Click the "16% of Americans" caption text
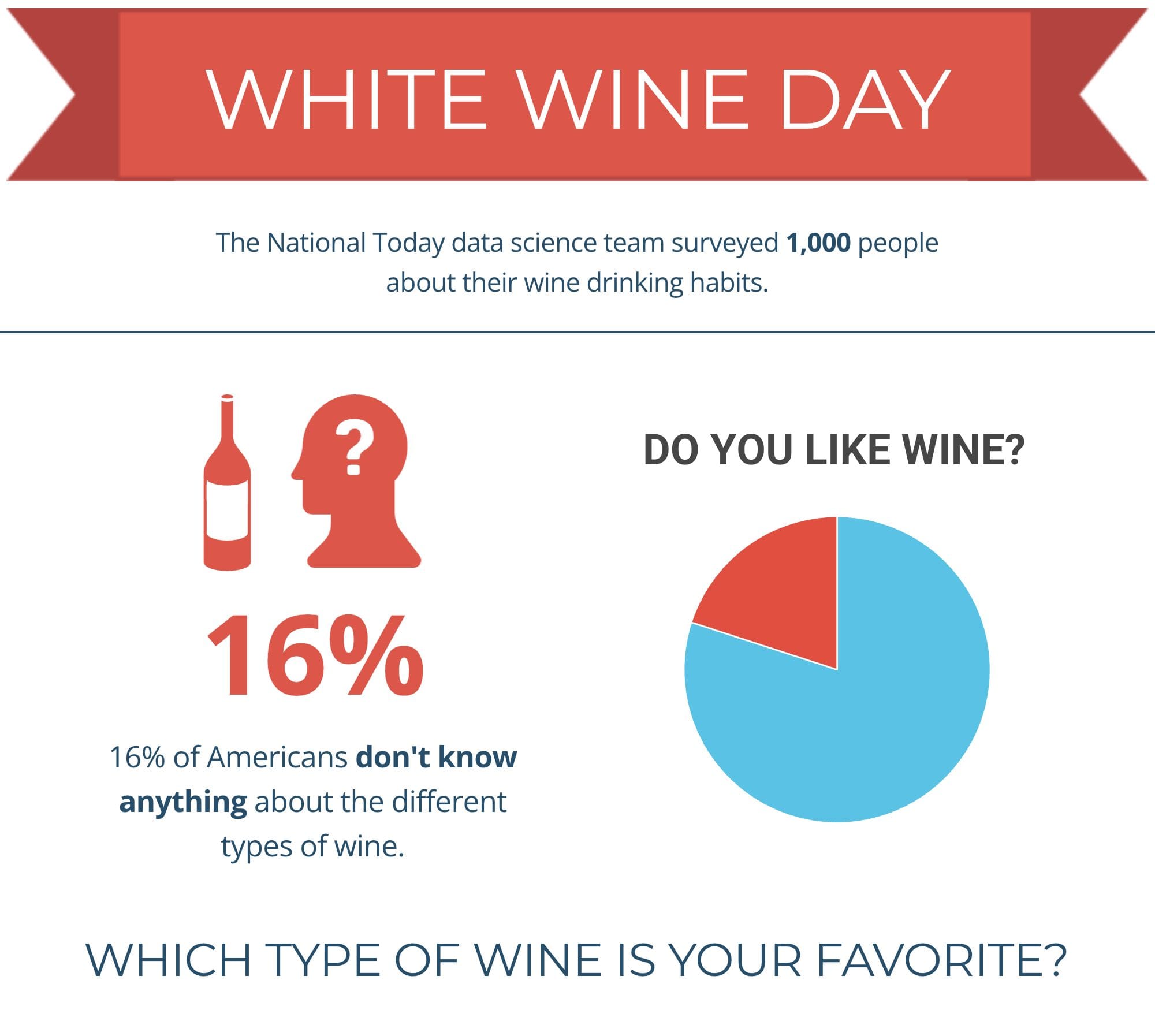The image size is (1155, 1036). pos(229,757)
